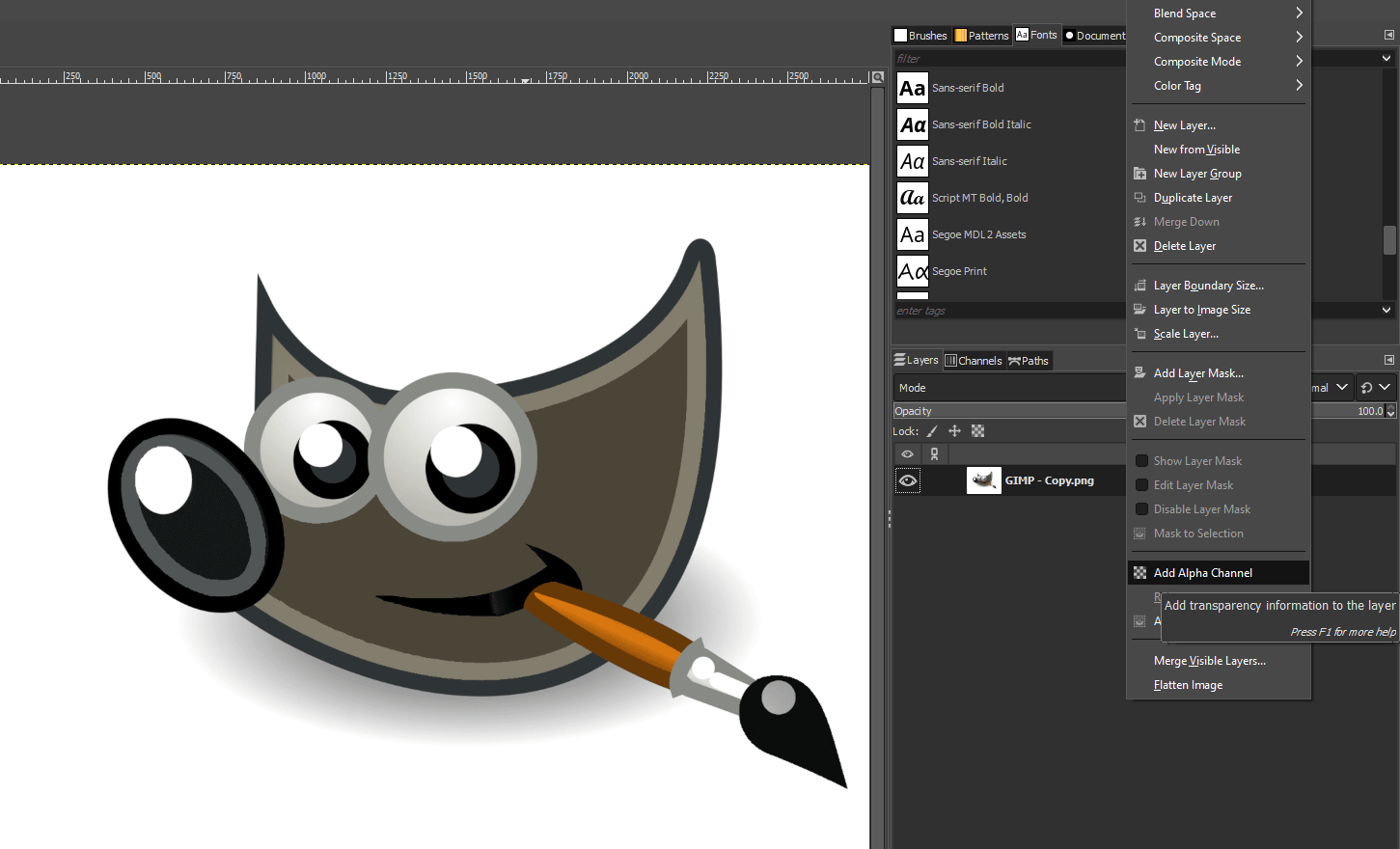Lock position and size for the layer
1400x849 pixels.
pos(953,430)
